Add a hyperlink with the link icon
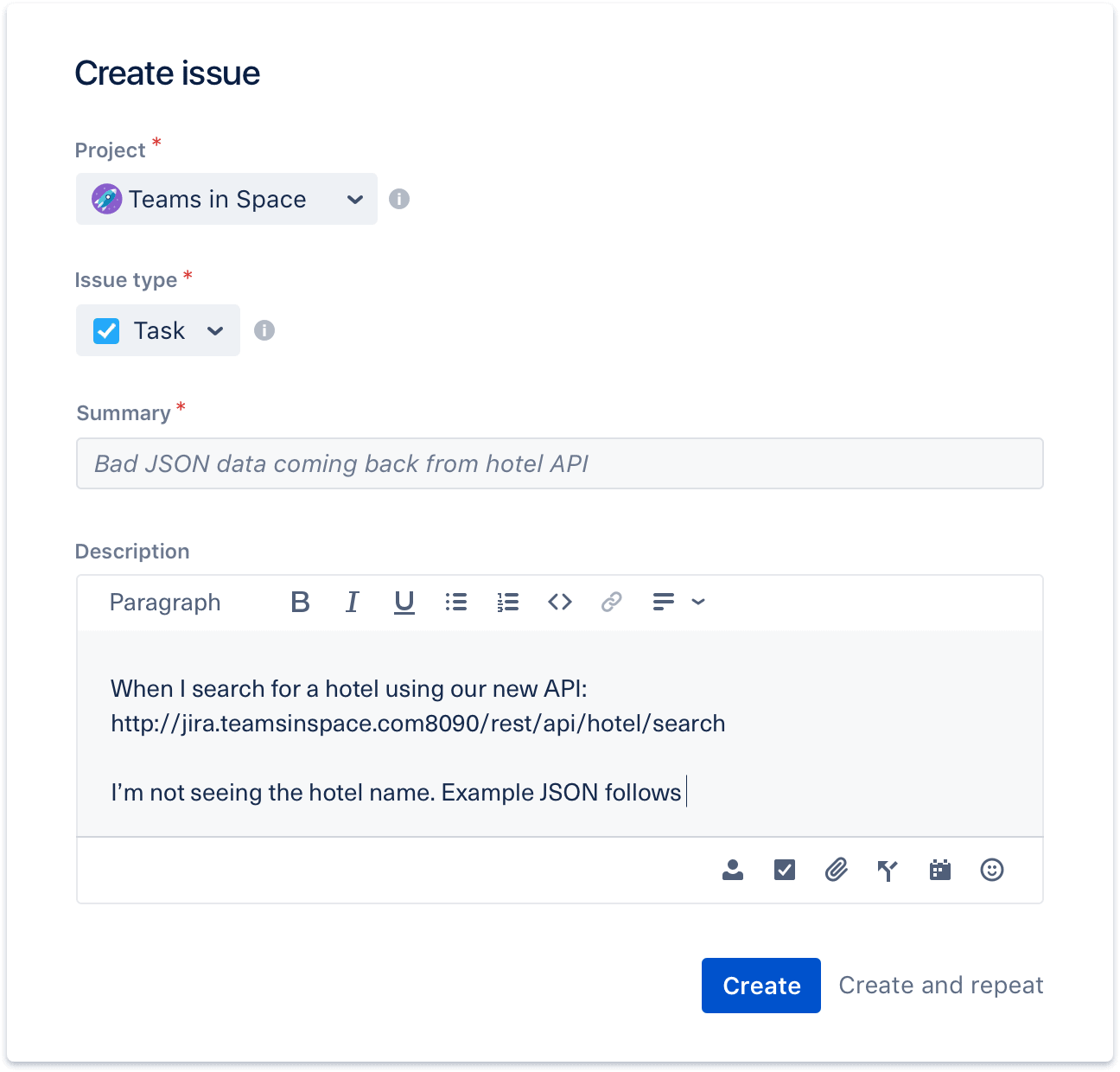The image size is (1120, 1072). click(611, 602)
